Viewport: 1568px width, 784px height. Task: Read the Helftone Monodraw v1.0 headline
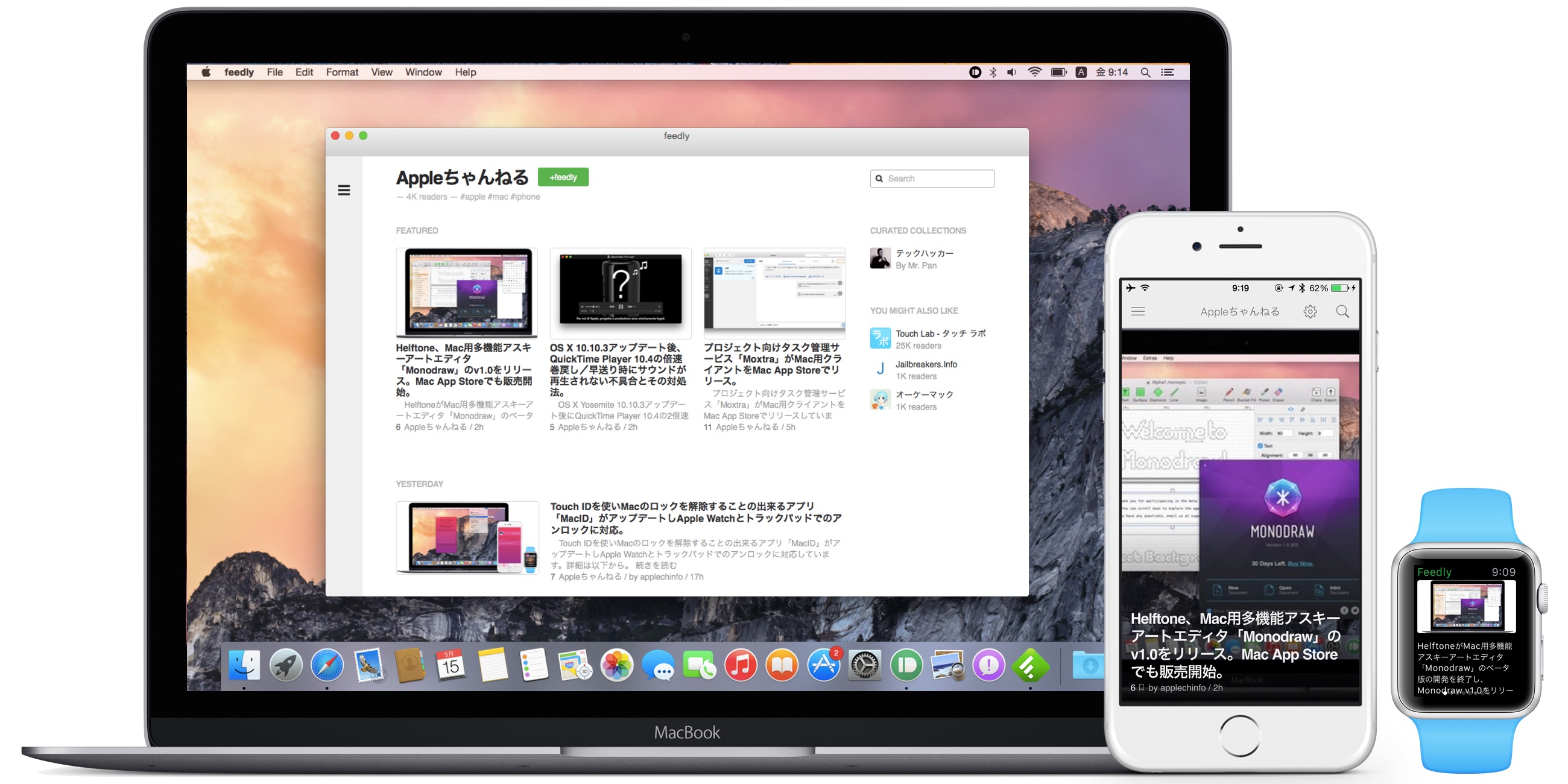click(464, 370)
